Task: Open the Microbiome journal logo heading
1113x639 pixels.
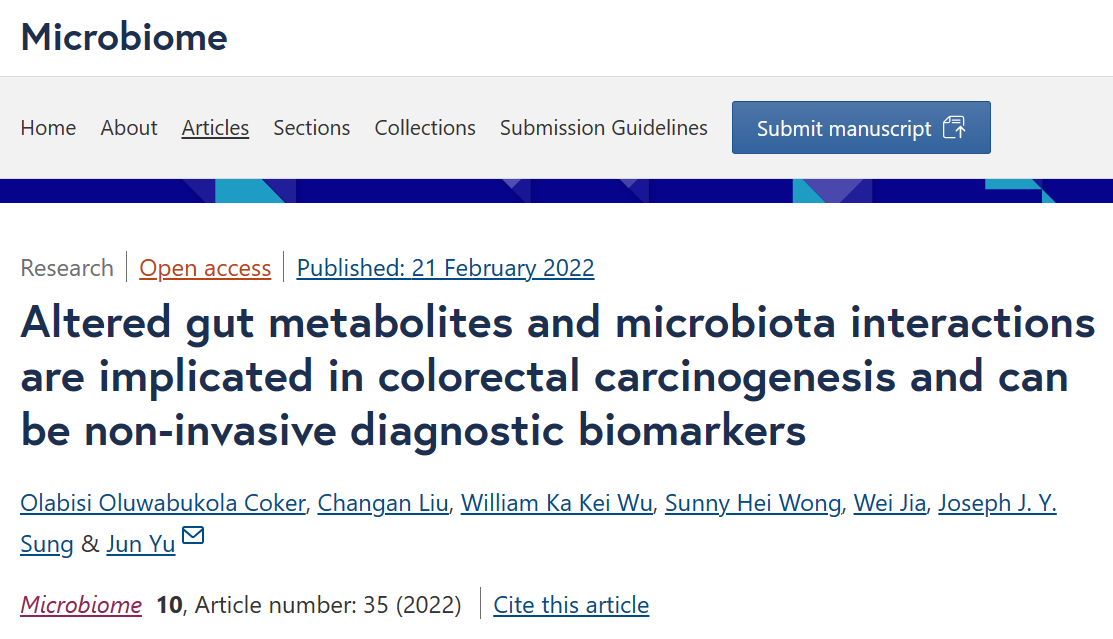Action: coord(124,37)
